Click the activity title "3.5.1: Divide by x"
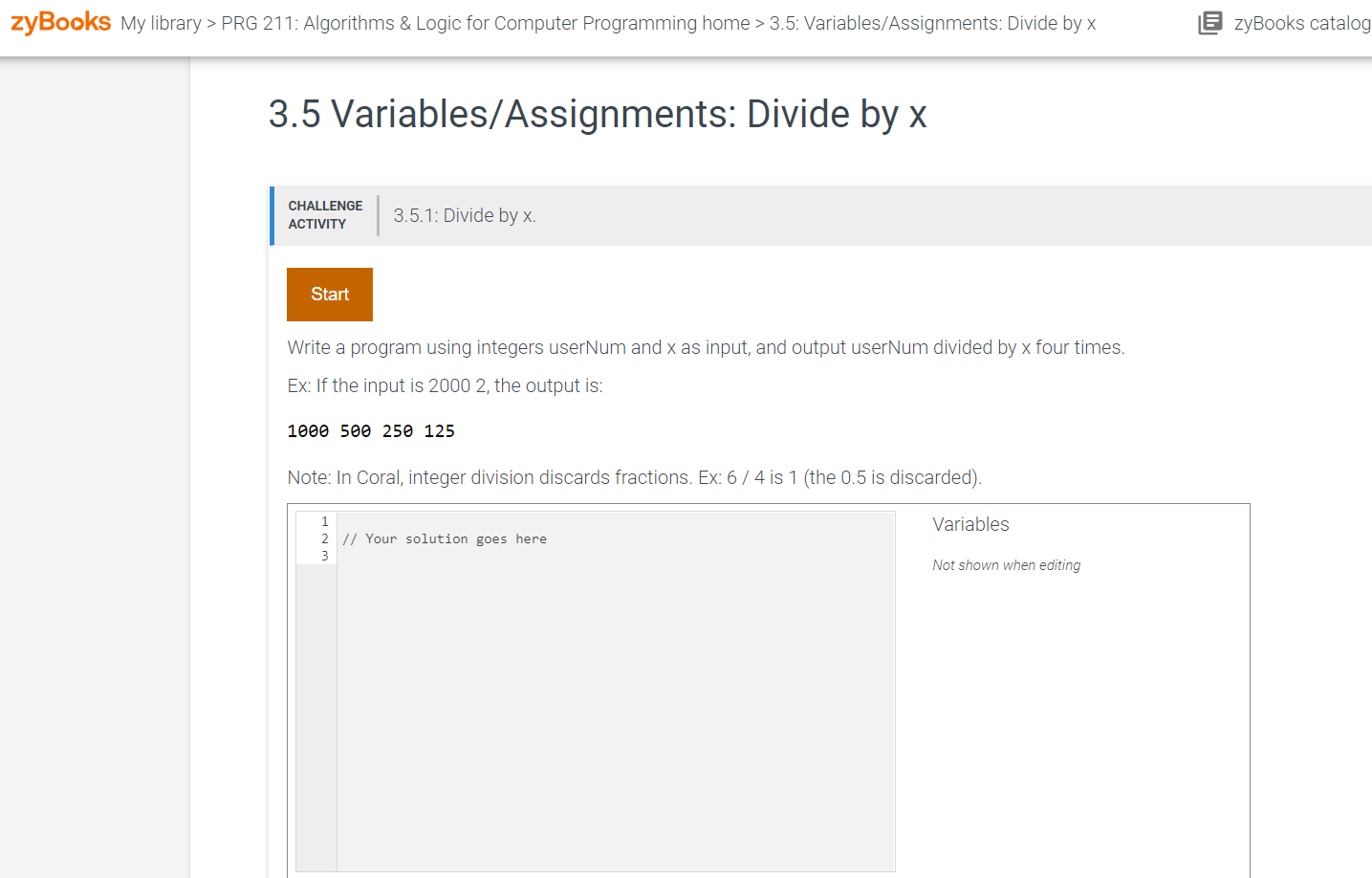 pyautogui.click(x=465, y=215)
